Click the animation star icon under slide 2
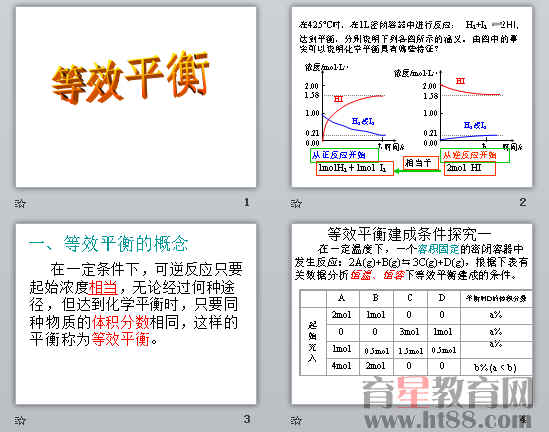Screen dimensions: 549x432 point(296,203)
